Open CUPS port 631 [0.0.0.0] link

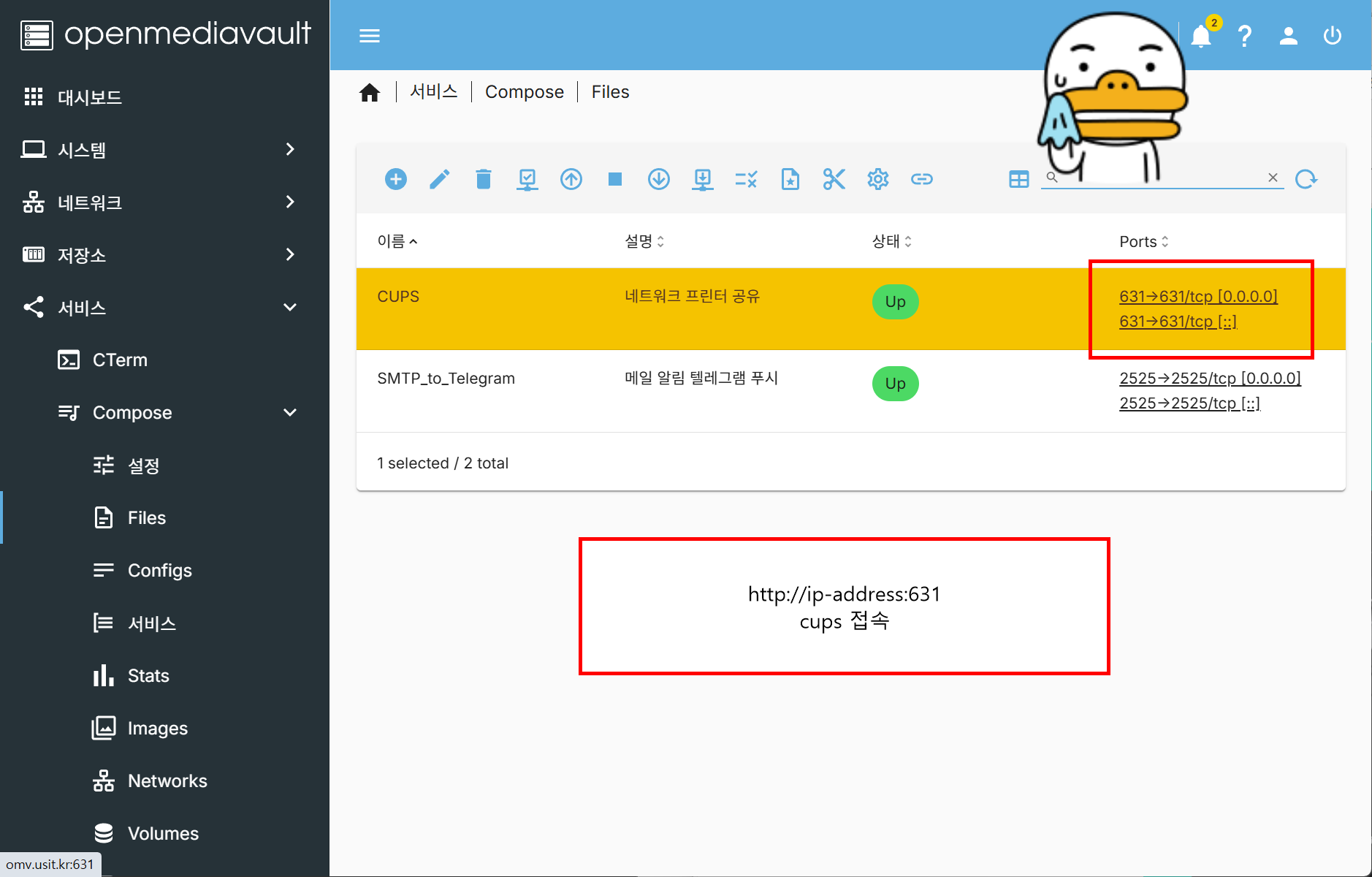(1198, 296)
